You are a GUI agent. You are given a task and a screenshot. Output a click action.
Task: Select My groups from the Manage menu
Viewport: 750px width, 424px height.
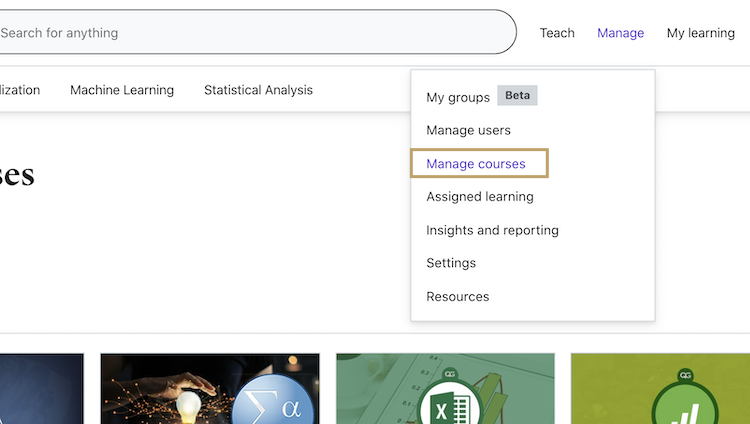coord(457,97)
